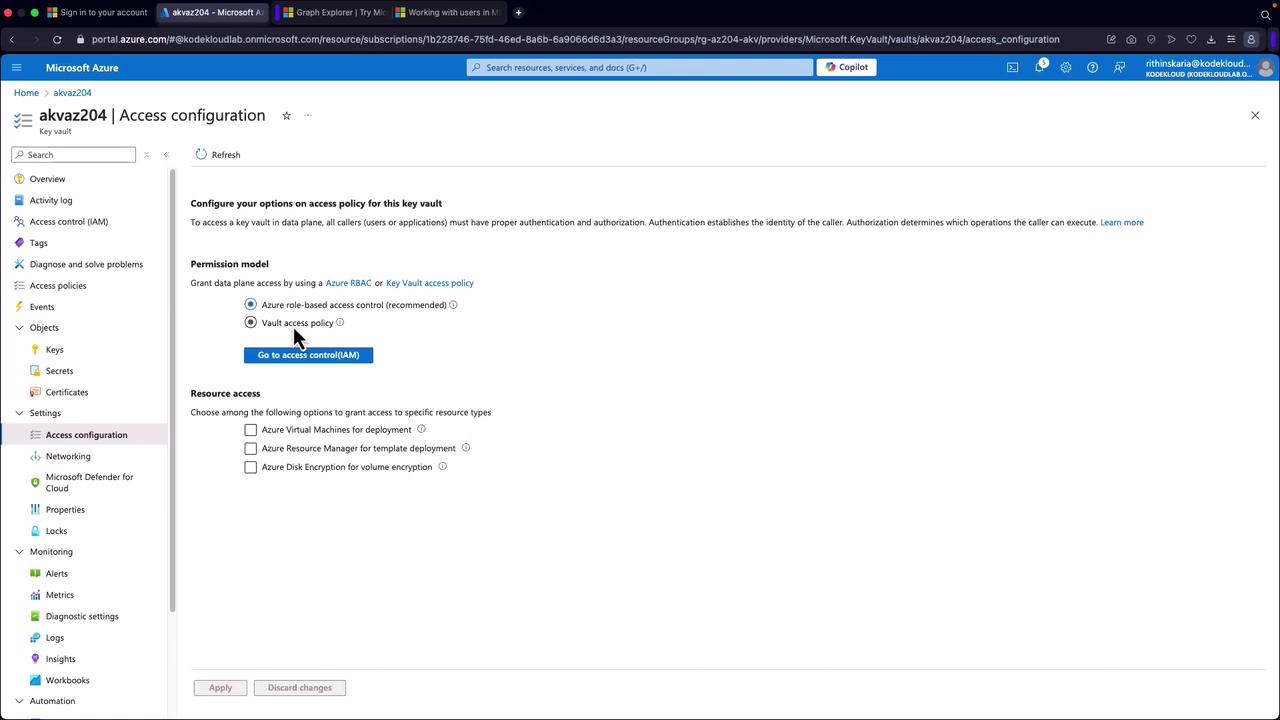Open the Azure portal hamburger menu
The height and width of the screenshot is (720, 1280).
point(16,67)
